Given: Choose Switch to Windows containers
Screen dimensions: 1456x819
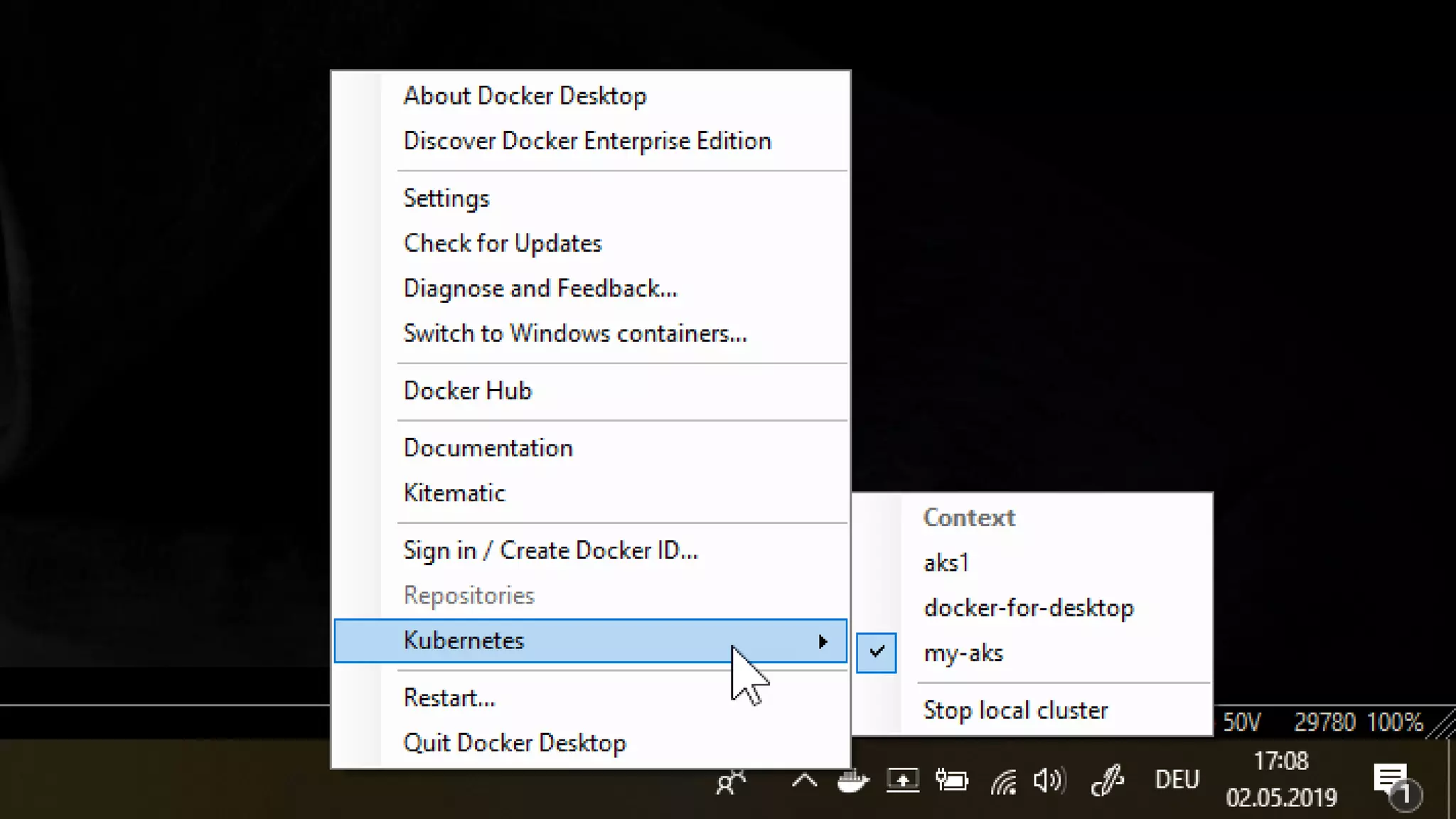Looking at the screenshot, I should pyautogui.click(x=574, y=333).
